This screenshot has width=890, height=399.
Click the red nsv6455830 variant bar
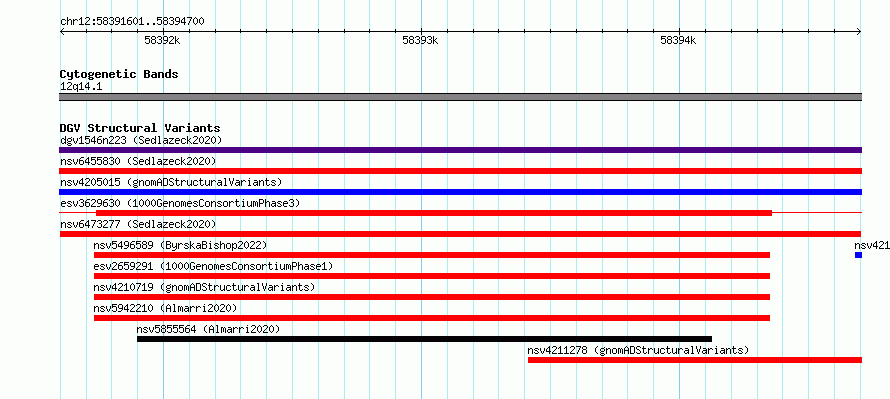point(460,171)
